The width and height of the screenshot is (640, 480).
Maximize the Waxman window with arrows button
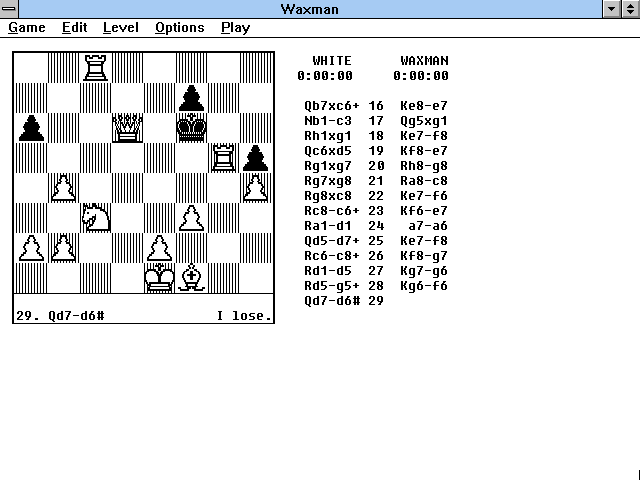click(631, 9)
